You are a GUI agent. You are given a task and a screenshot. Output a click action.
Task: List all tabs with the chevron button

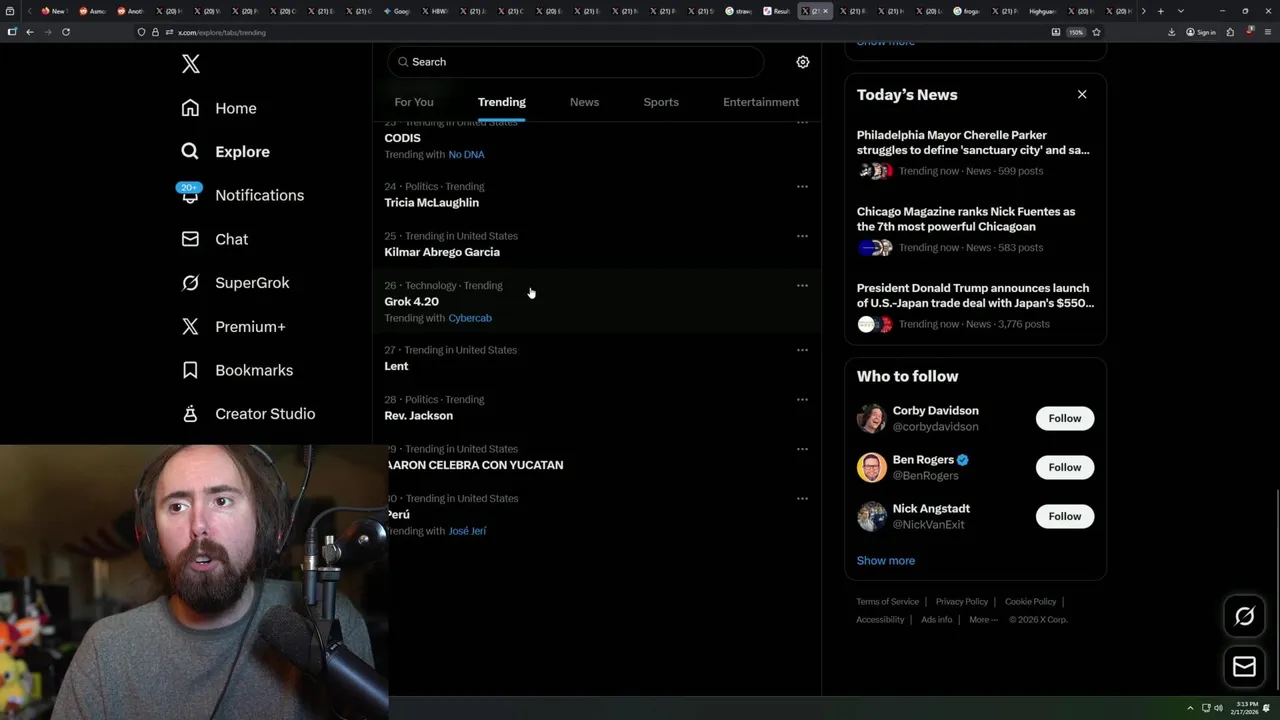[1181, 11]
